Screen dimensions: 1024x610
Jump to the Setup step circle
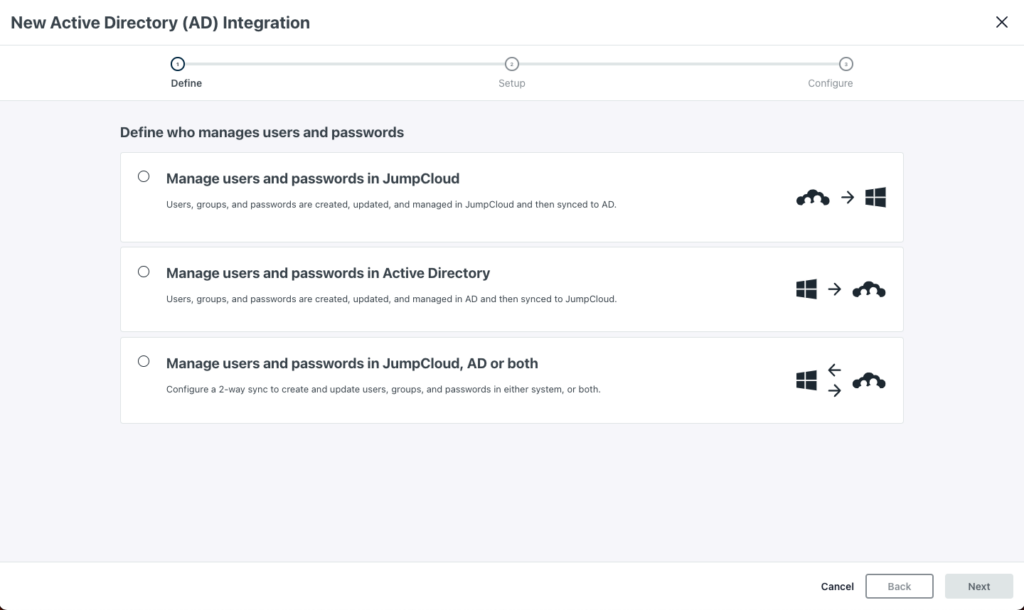point(512,64)
